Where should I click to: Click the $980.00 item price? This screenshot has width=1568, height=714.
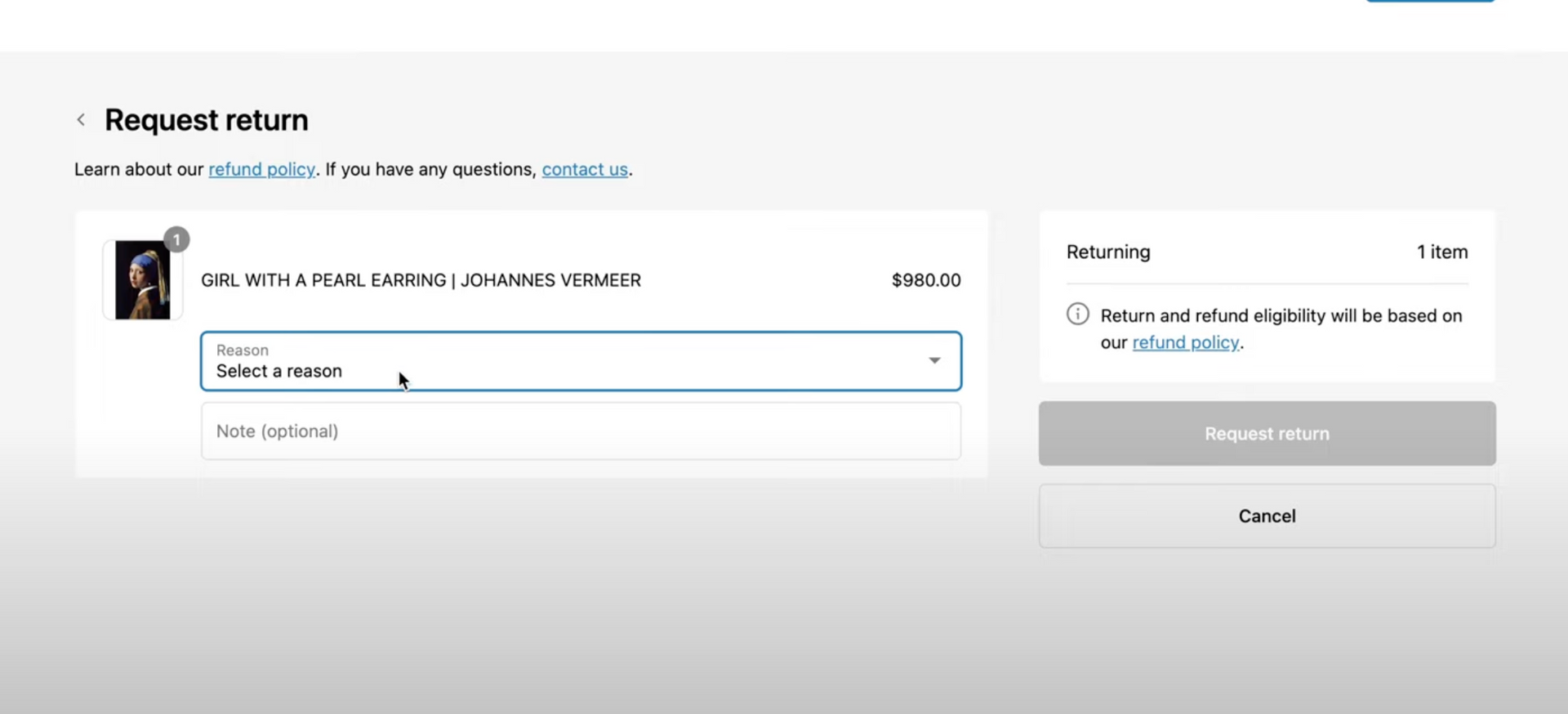pos(925,280)
